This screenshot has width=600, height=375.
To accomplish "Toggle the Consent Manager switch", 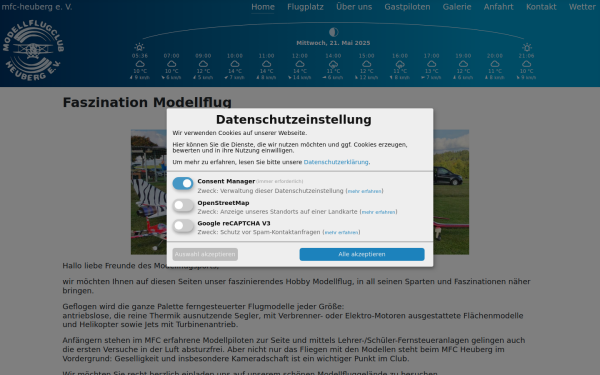I will [x=183, y=184].
